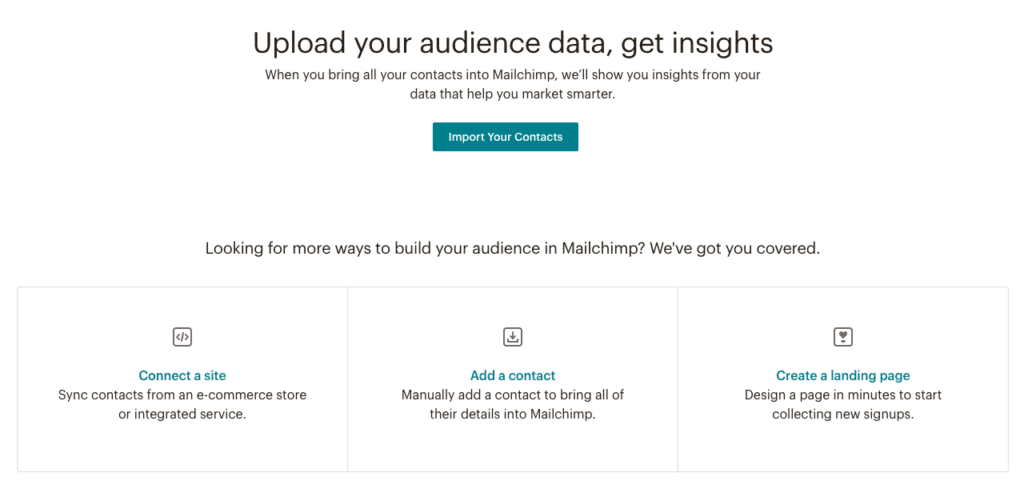Click the heart page icon above Create a landing page
The width and height of the screenshot is (1024, 489).
[x=843, y=337]
